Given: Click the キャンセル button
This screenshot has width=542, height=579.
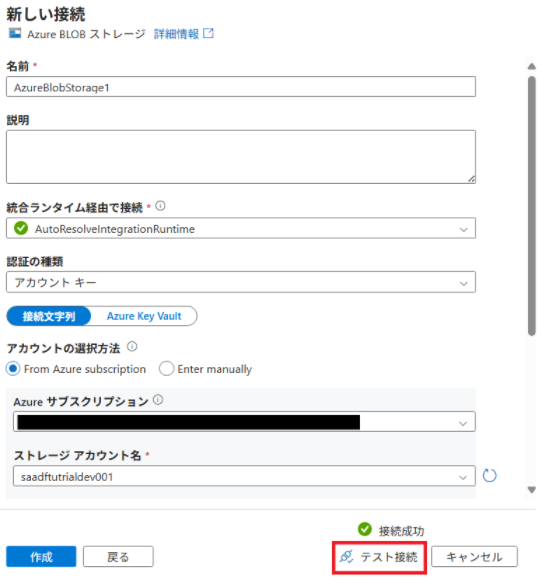Looking at the screenshot, I should point(474,556).
